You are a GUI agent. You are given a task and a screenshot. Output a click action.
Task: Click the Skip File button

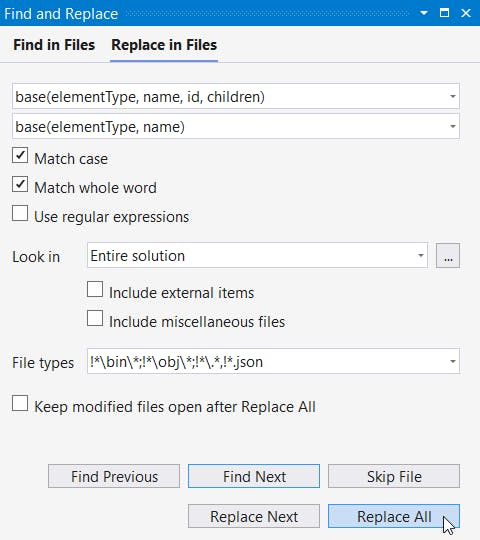click(x=394, y=476)
